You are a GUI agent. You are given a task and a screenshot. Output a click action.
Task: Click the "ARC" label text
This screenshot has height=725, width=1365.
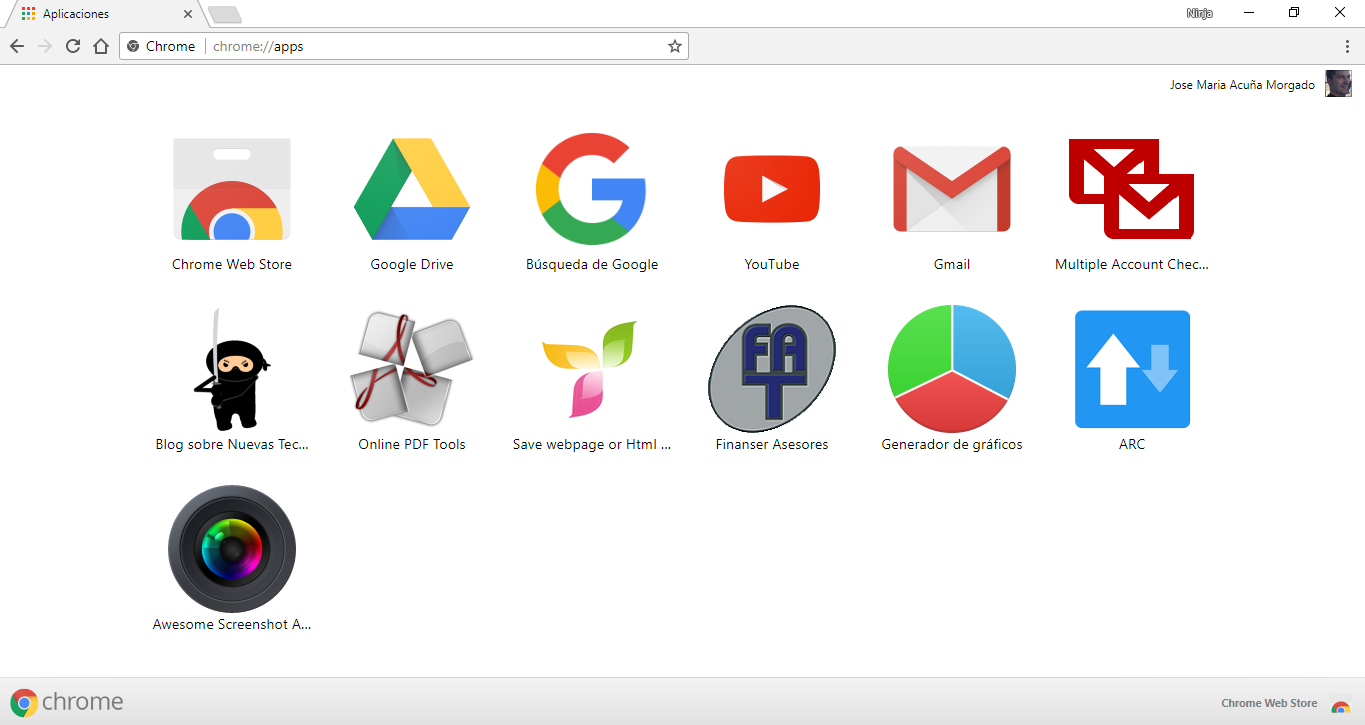(1132, 444)
